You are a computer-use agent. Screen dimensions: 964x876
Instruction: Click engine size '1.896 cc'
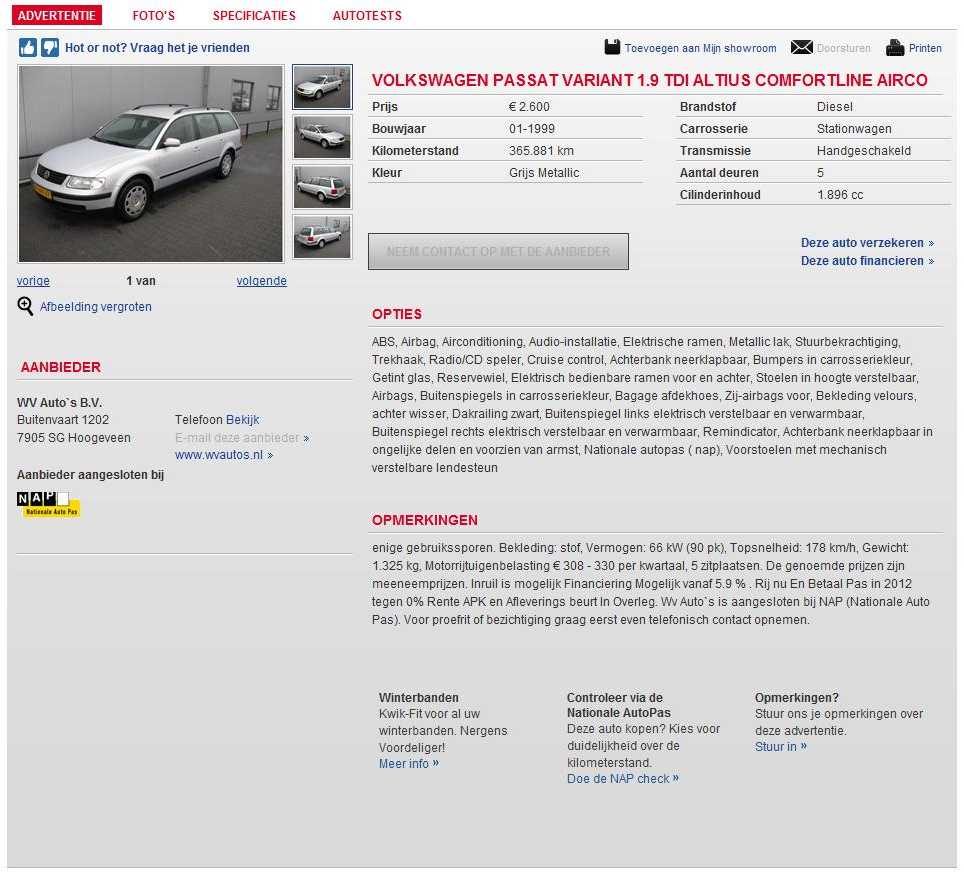click(x=840, y=195)
